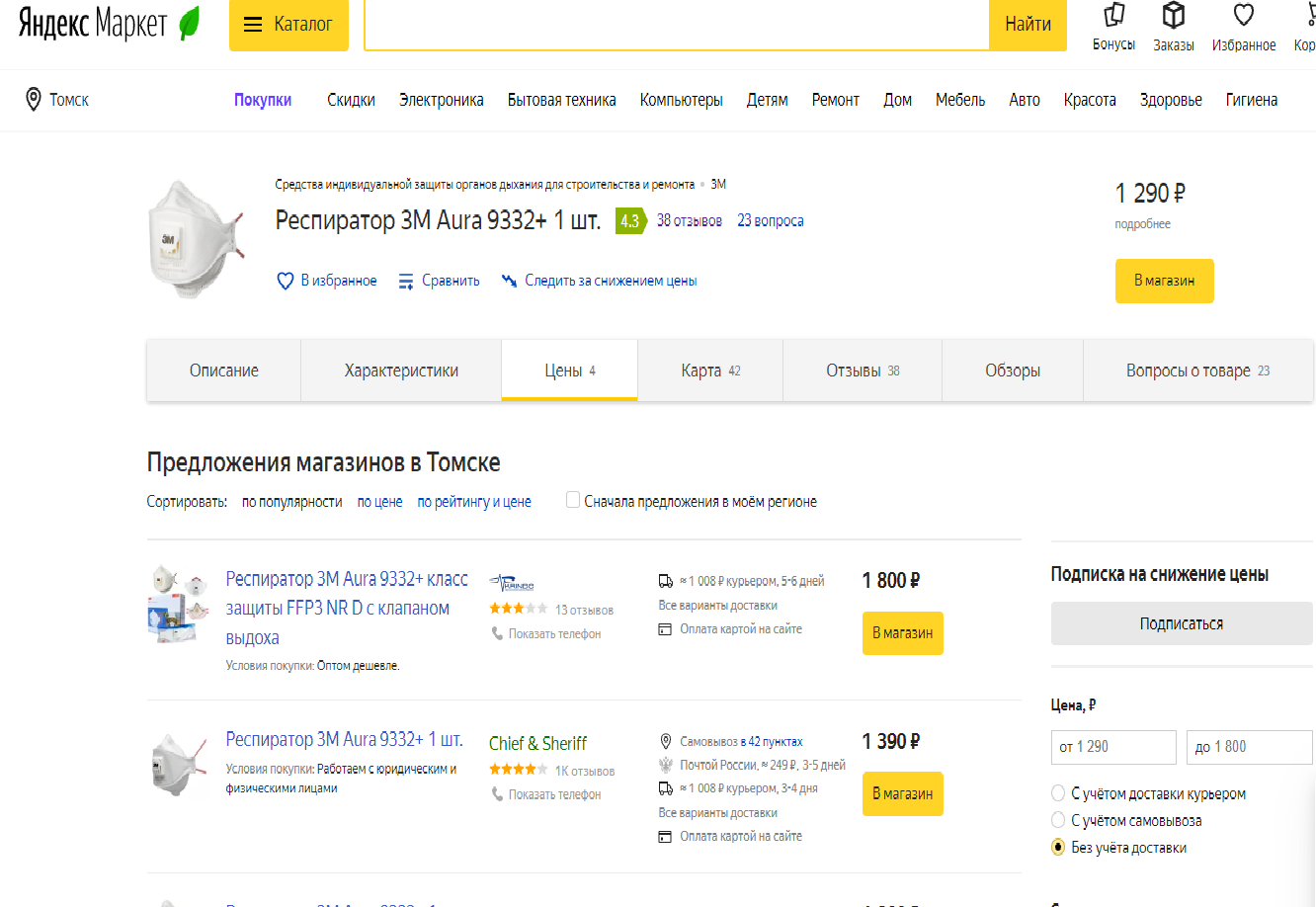The height and width of the screenshot is (907, 1316).
Task: Click the three-star rating of first offer
Action: pyautogui.click(x=518, y=609)
